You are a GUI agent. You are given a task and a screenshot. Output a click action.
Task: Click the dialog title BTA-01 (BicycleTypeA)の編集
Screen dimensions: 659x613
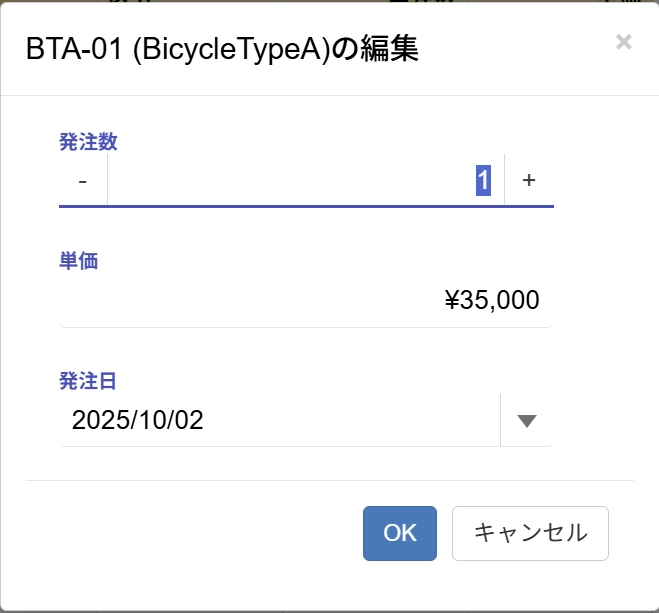[x=222, y=50]
